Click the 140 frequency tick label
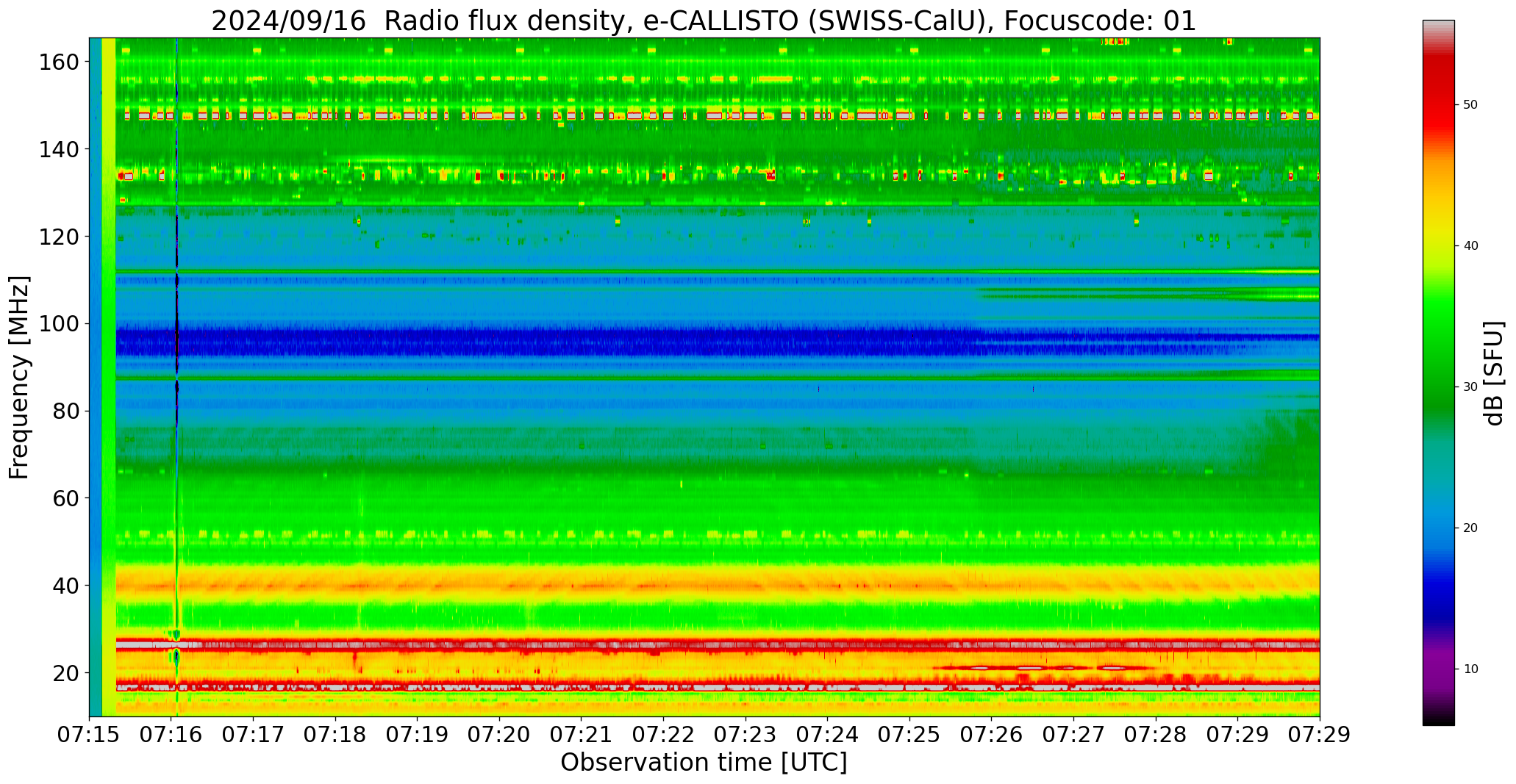The image size is (1516, 784). 60,149
